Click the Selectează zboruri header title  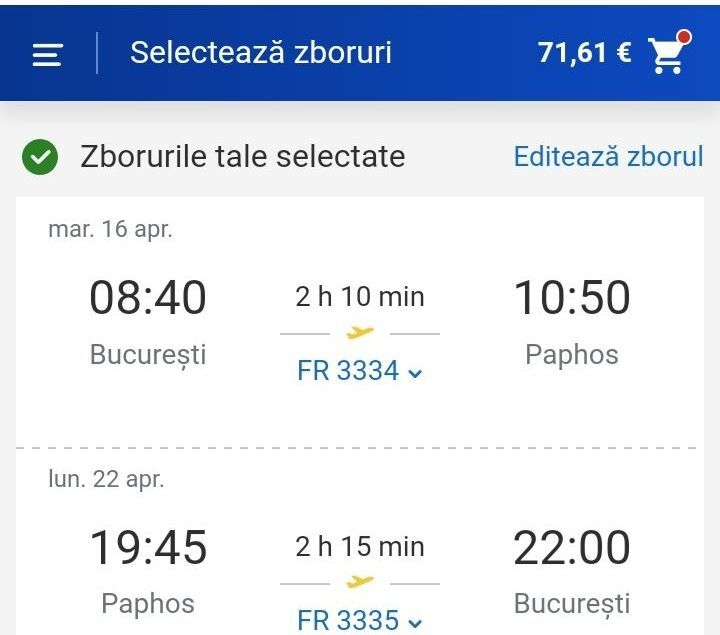pos(260,53)
